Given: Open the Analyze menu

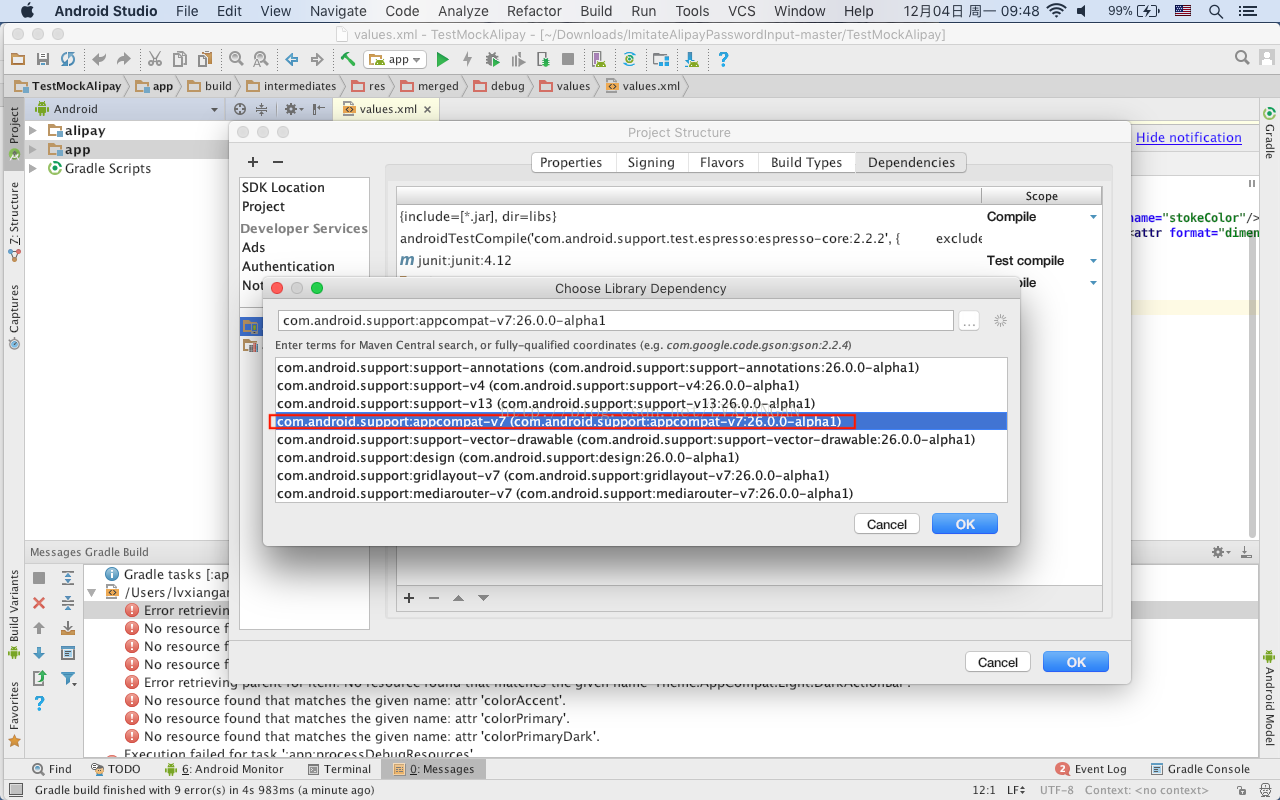Looking at the screenshot, I should (x=463, y=11).
